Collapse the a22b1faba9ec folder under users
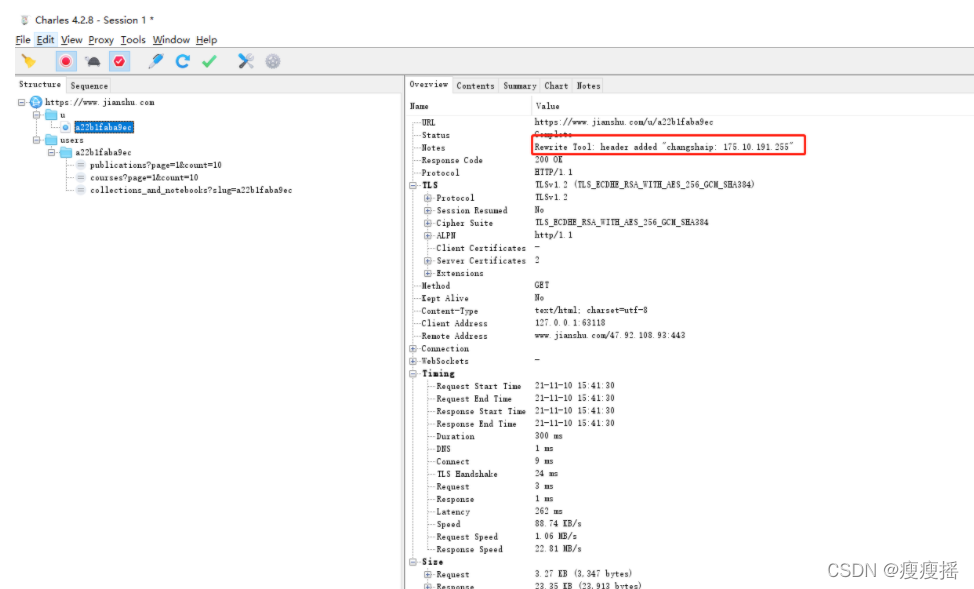This screenshot has width=974, height=589. point(52,152)
